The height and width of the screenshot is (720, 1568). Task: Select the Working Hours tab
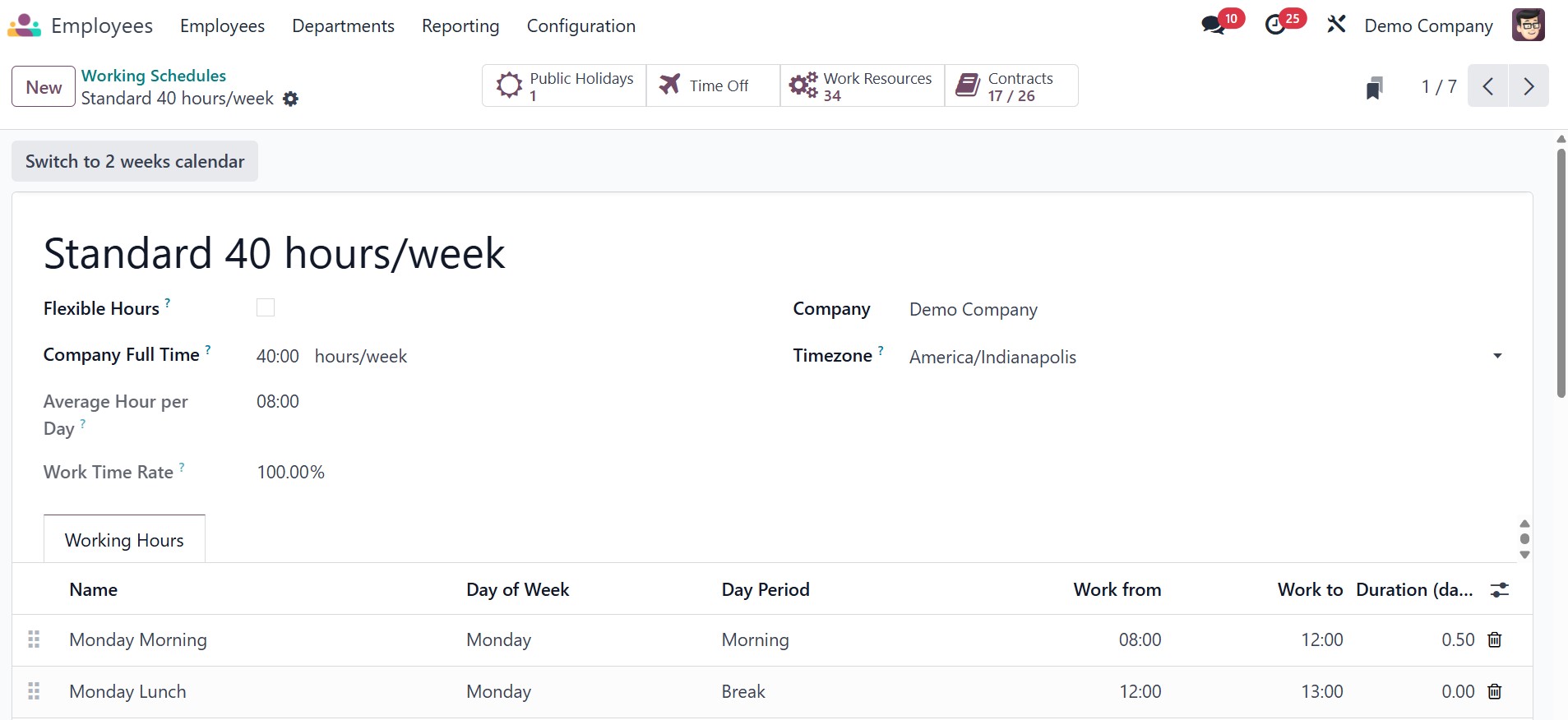124,540
